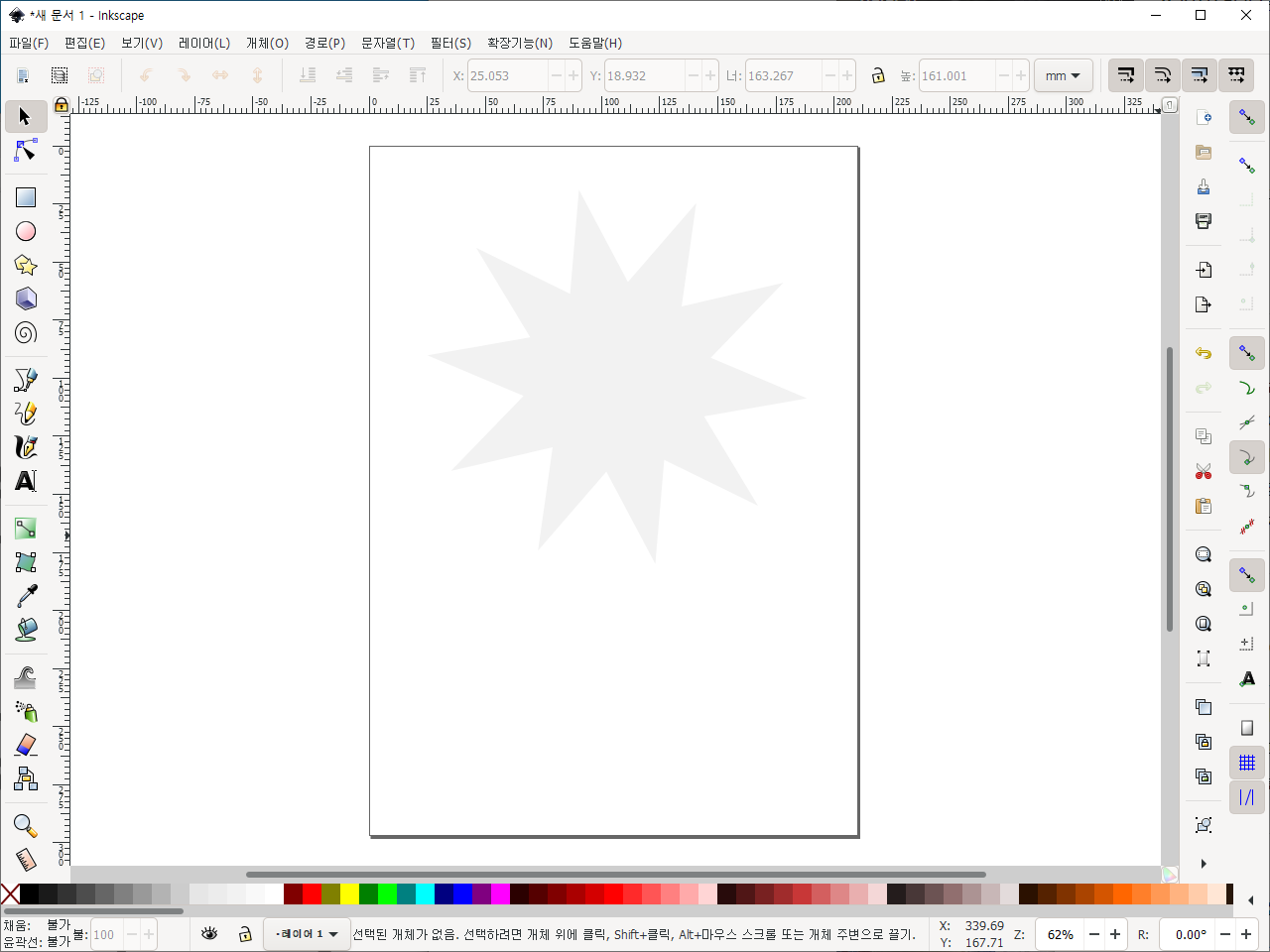Pick the yellow color swatch
Screen dimensions: 1270x952
(349, 894)
